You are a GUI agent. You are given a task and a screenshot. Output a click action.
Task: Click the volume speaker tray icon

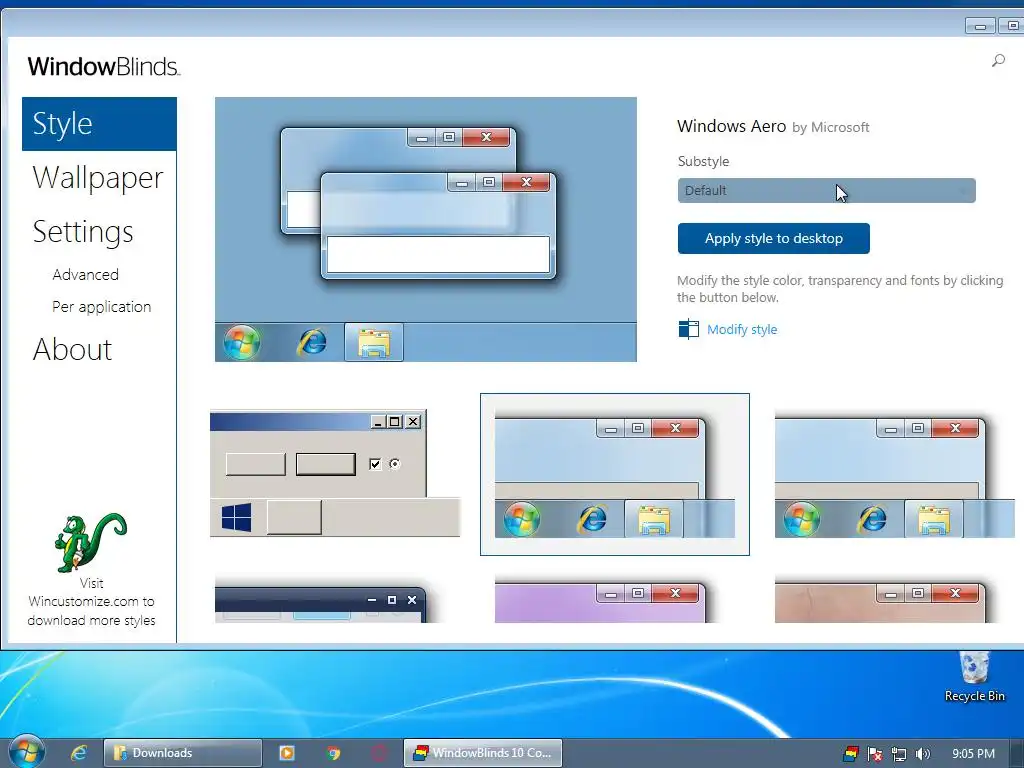point(922,754)
